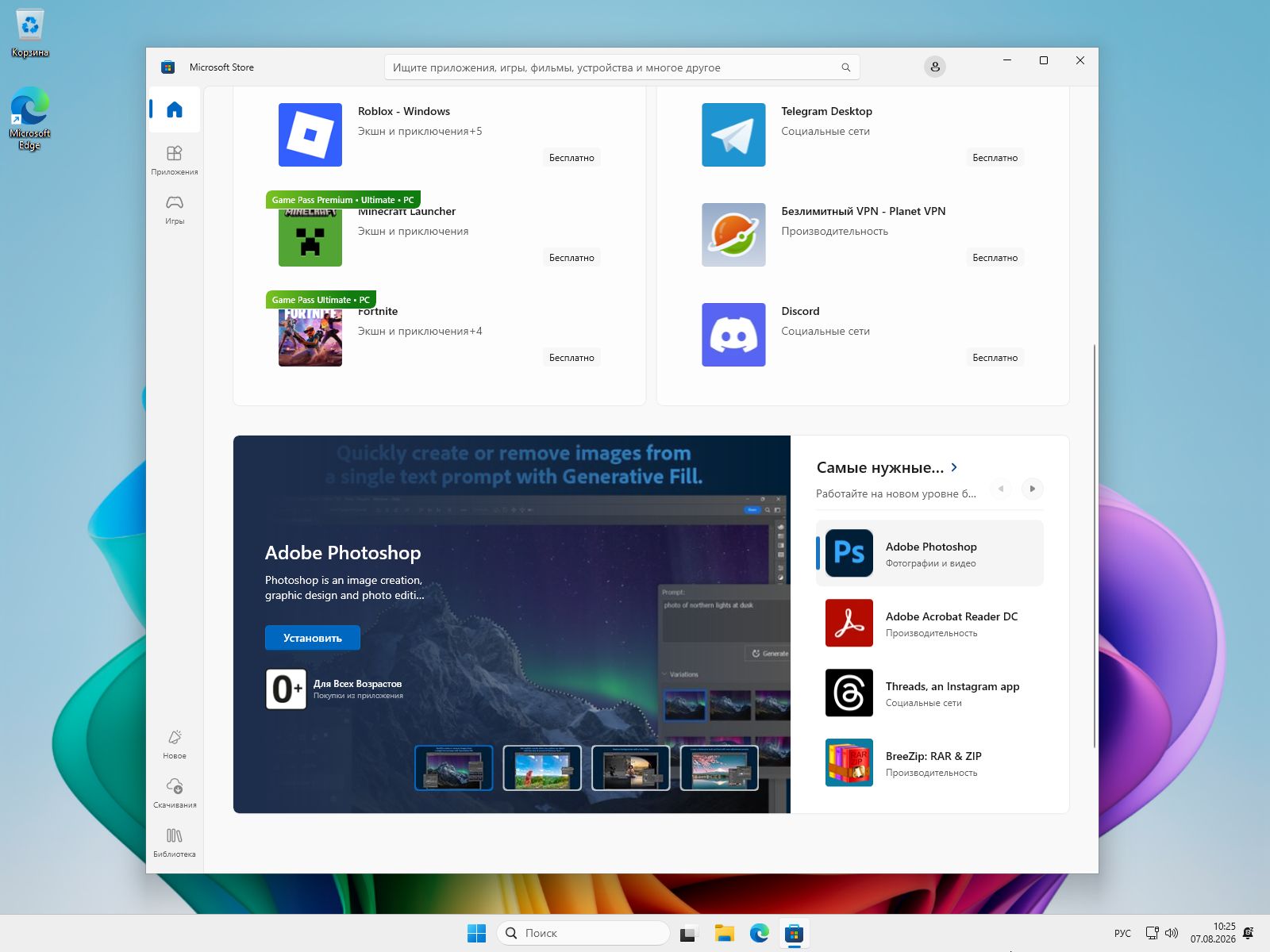Open the Planet VPN app icon

point(733,235)
